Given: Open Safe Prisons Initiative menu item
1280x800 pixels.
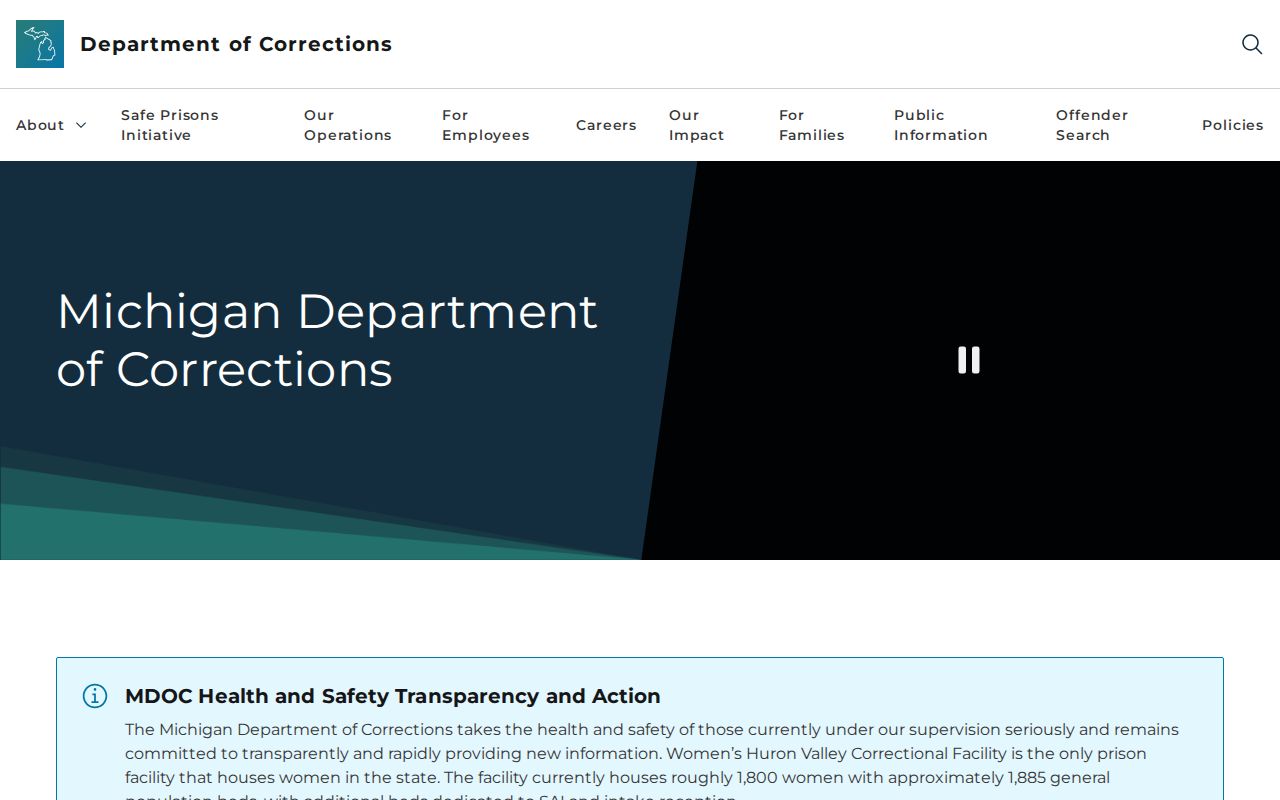Looking at the screenshot, I should click(x=170, y=125).
